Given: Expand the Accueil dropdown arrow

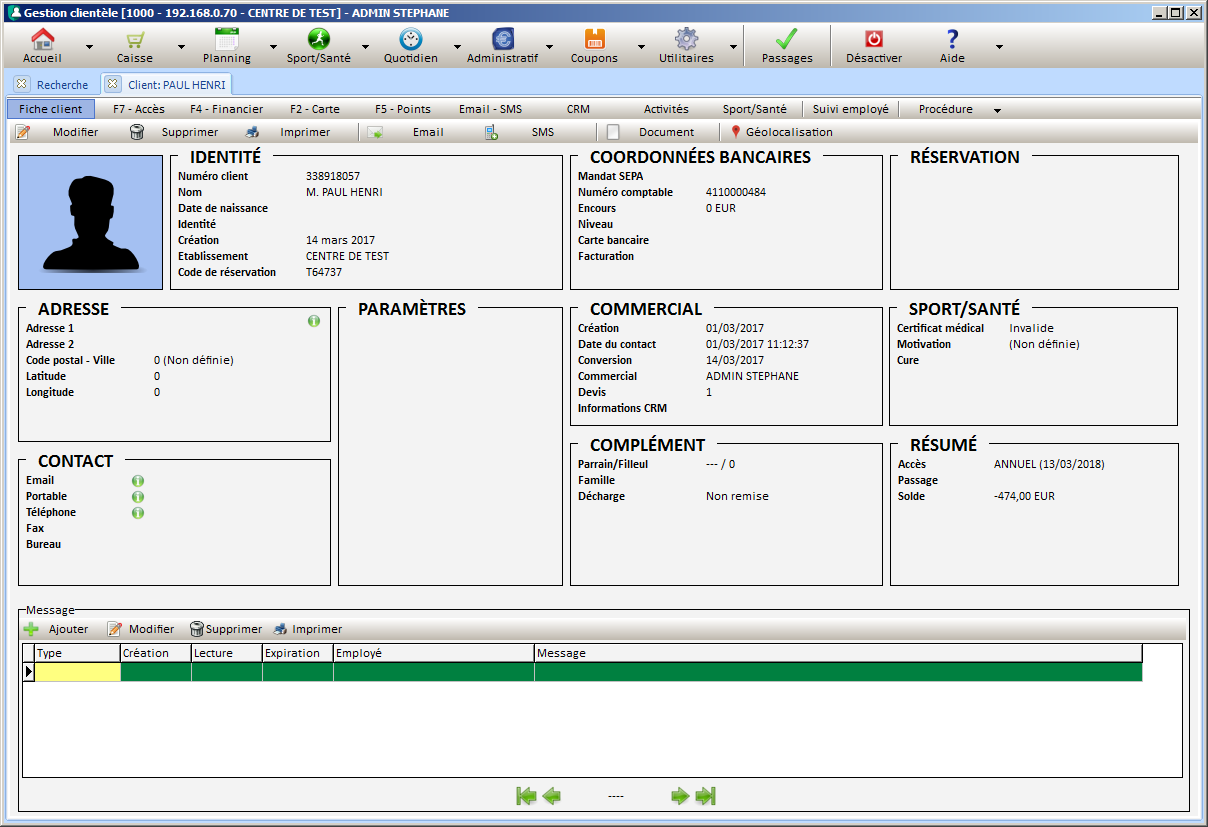Looking at the screenshot, I should coord(89,46).
